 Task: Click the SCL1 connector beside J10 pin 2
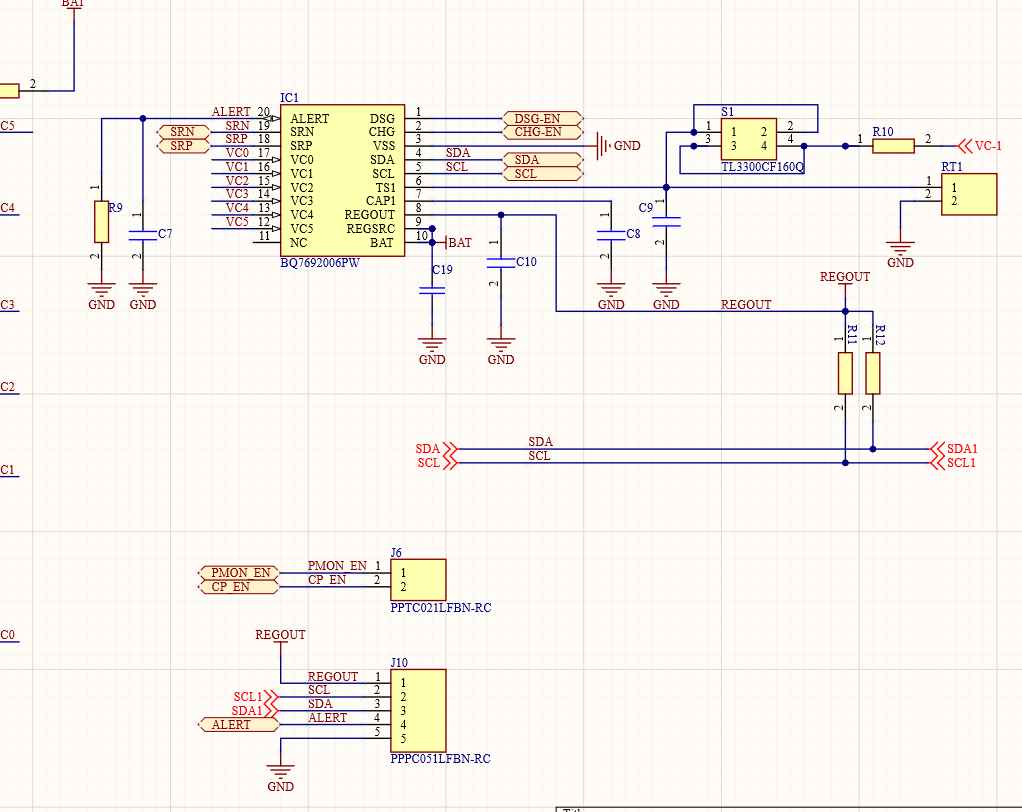(256, 697)
